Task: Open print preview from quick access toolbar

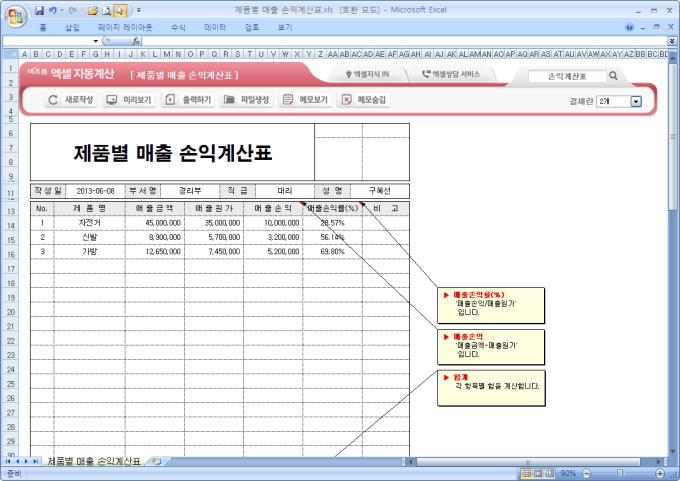Action: tap(107, 10)
